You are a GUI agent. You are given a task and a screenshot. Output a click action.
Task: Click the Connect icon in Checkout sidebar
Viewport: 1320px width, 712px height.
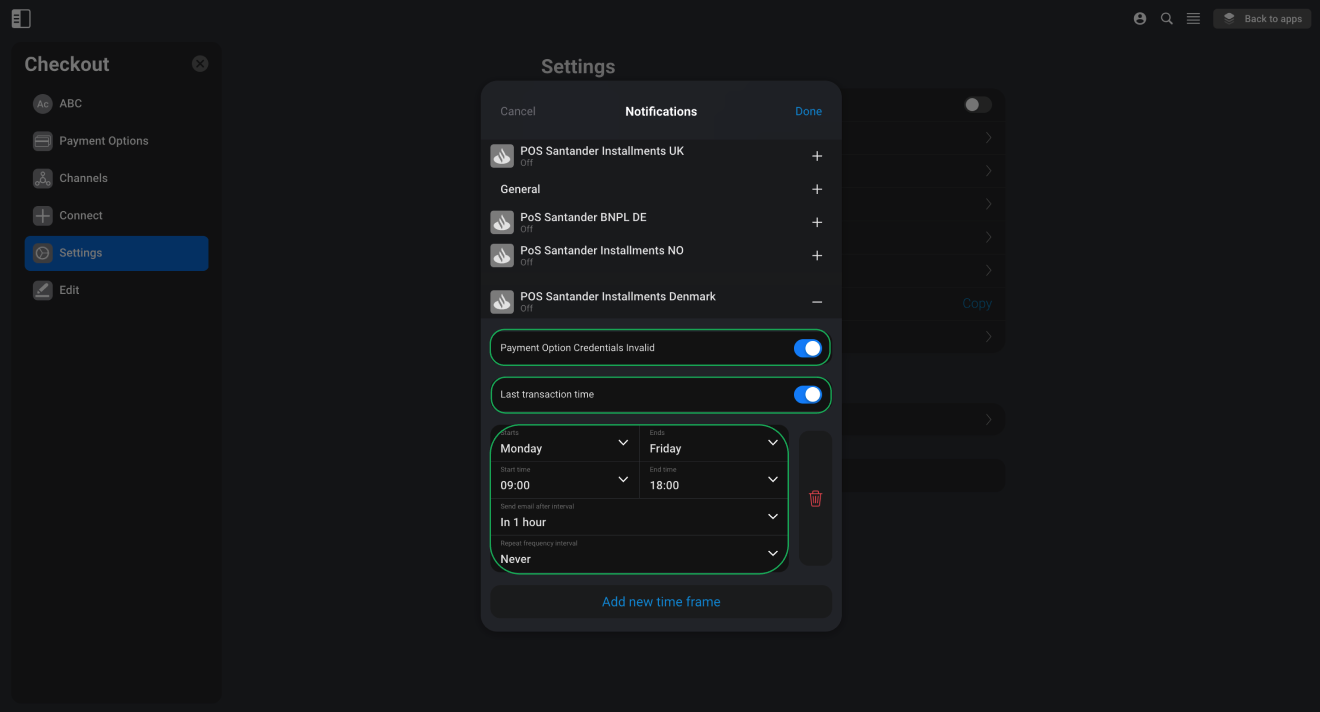(42, 216)
